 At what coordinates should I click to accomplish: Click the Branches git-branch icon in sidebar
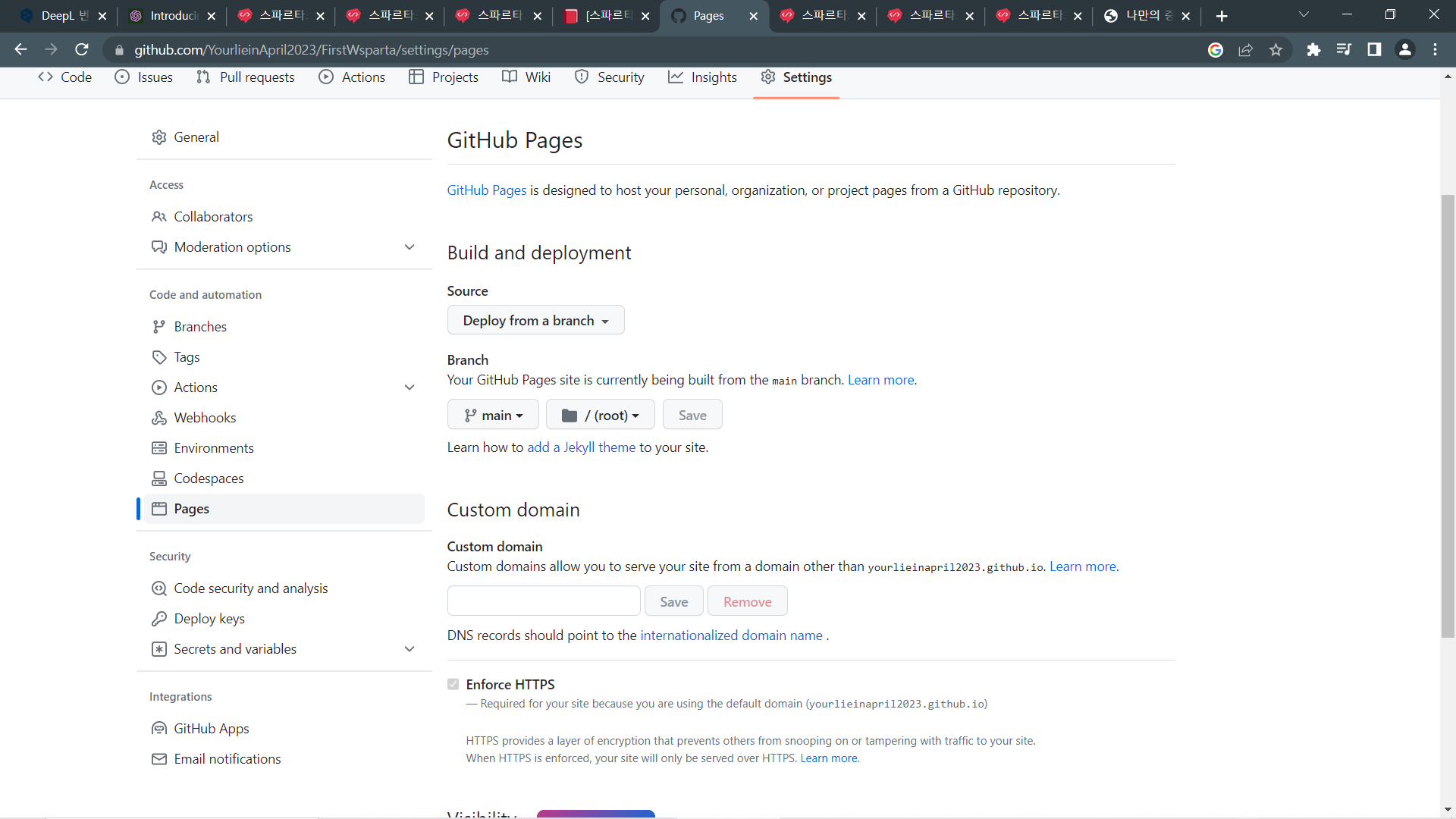click(159, 327)
